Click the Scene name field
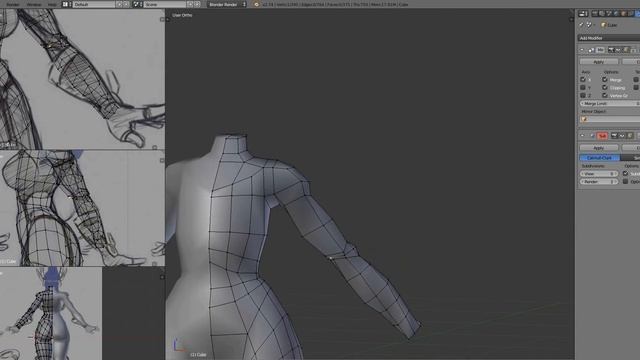This screenshot has height=360, width=640. 164,4
